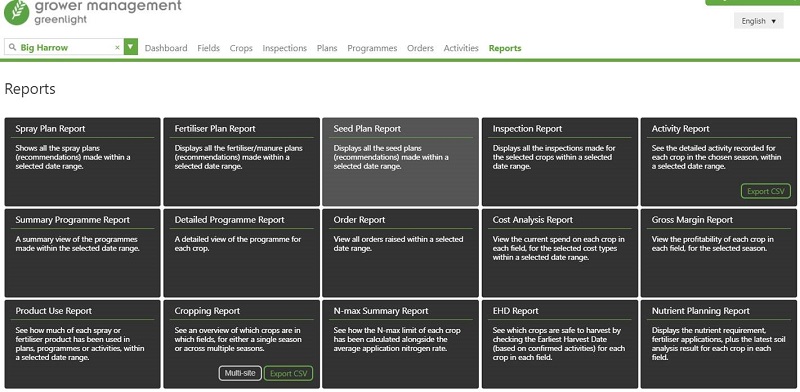Open the Gross Margin Report tile
This screenshot has height=392, width=800.
click(x=719, y=253)
